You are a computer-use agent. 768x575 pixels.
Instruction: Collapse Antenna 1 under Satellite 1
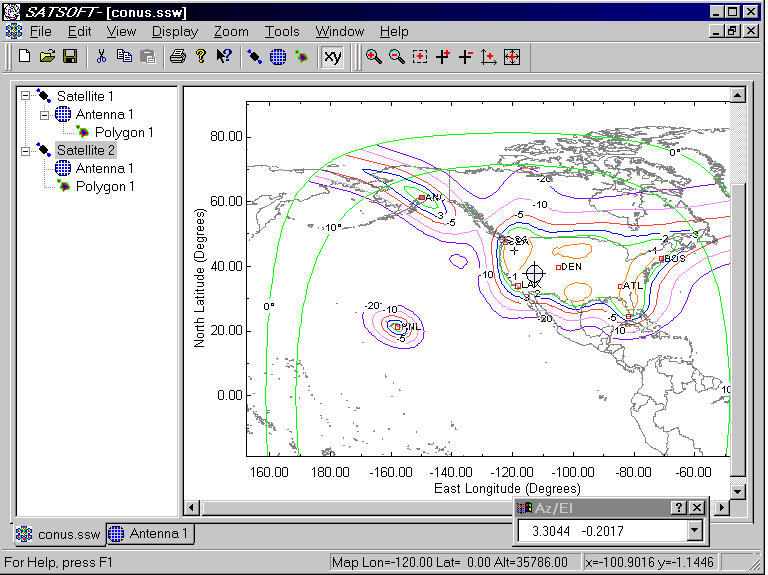pos(45,115)
